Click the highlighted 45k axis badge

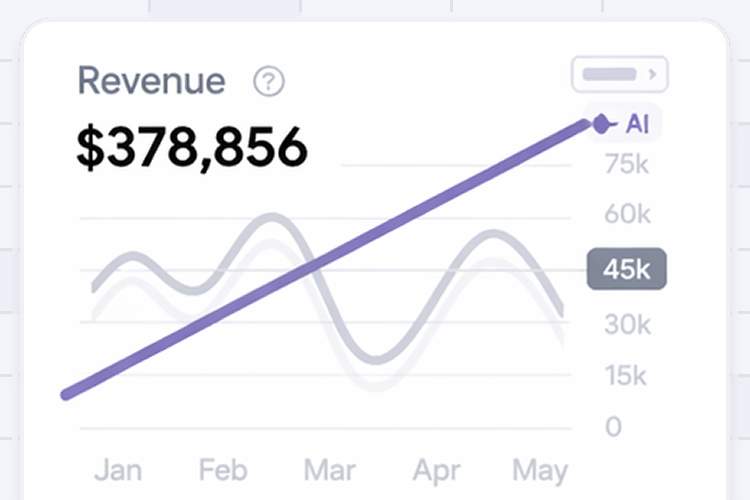click(626, 270)
